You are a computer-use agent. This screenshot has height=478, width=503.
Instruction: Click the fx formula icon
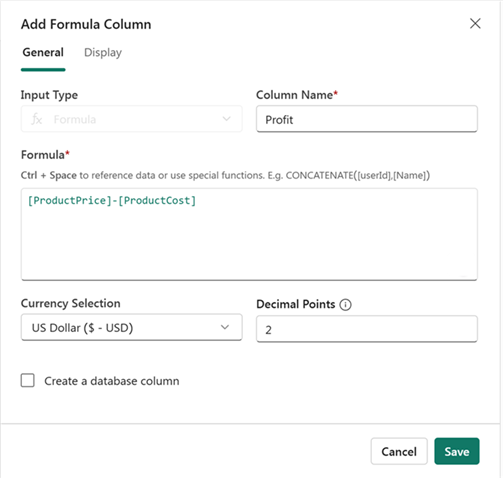click(36, 119)
